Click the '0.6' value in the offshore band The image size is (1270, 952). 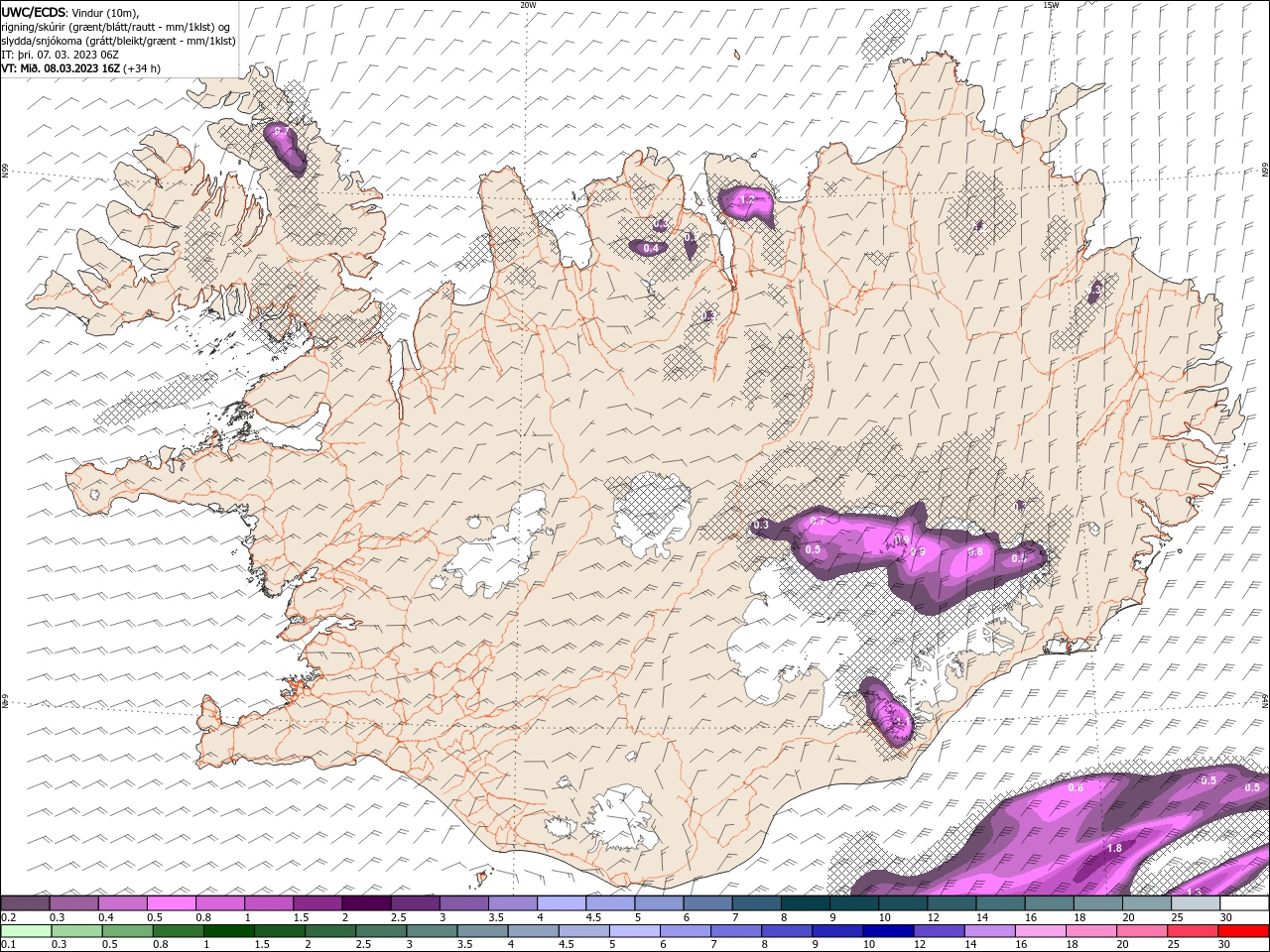(x=1076, y=787)
